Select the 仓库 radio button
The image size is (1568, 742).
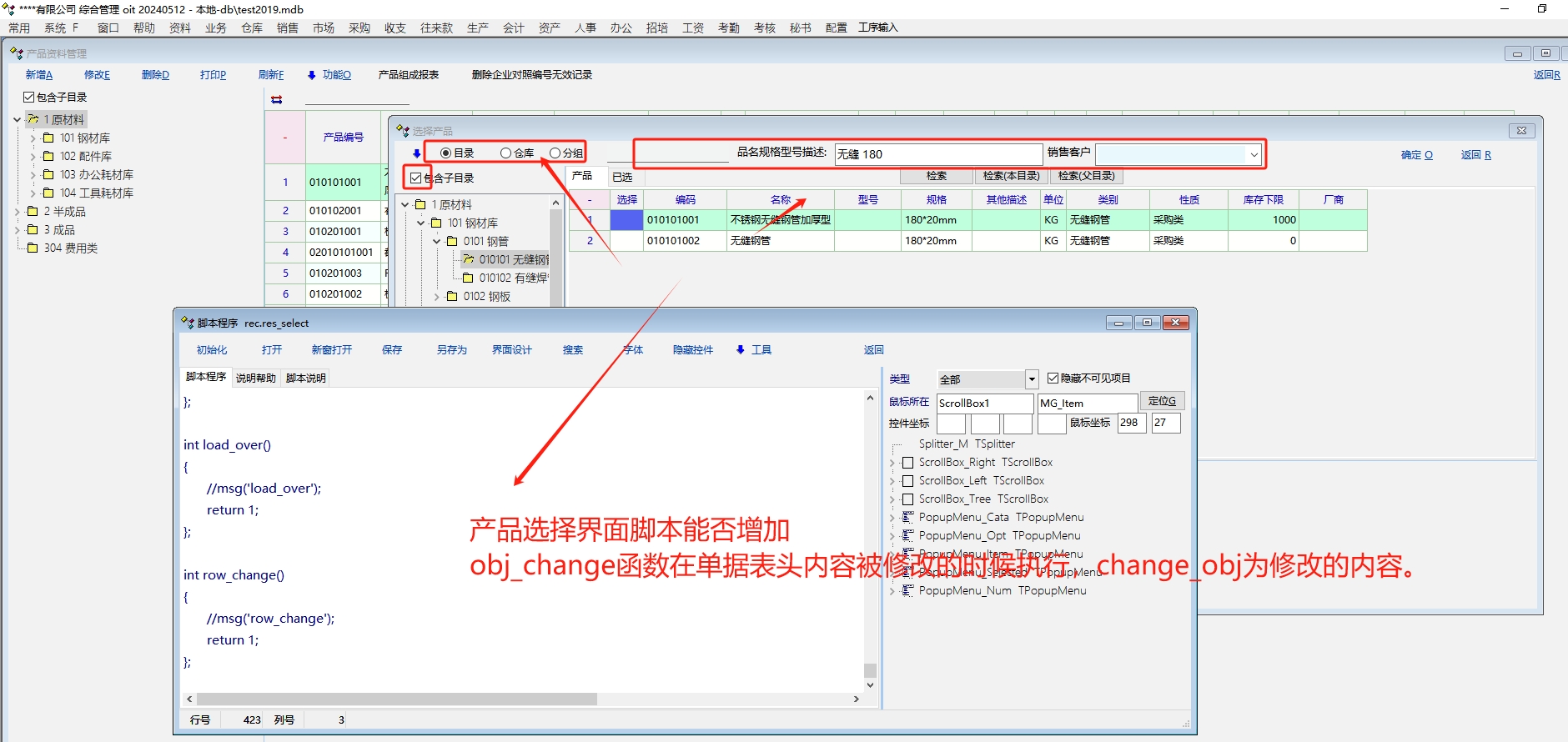point(505,153)
